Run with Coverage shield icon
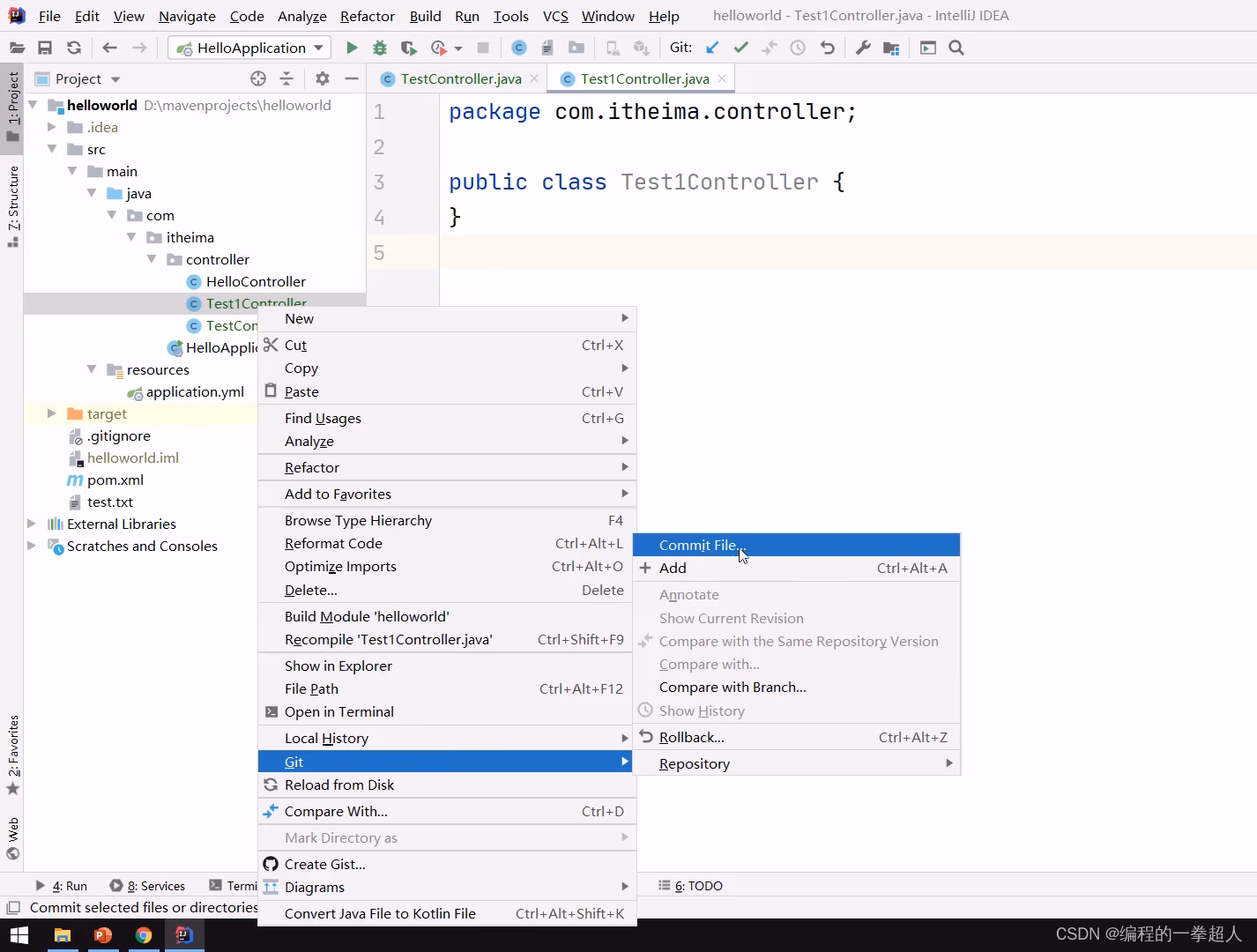The width and height of the screenshot is (1257, 952). pyautogui.click(x=408, y=48)
